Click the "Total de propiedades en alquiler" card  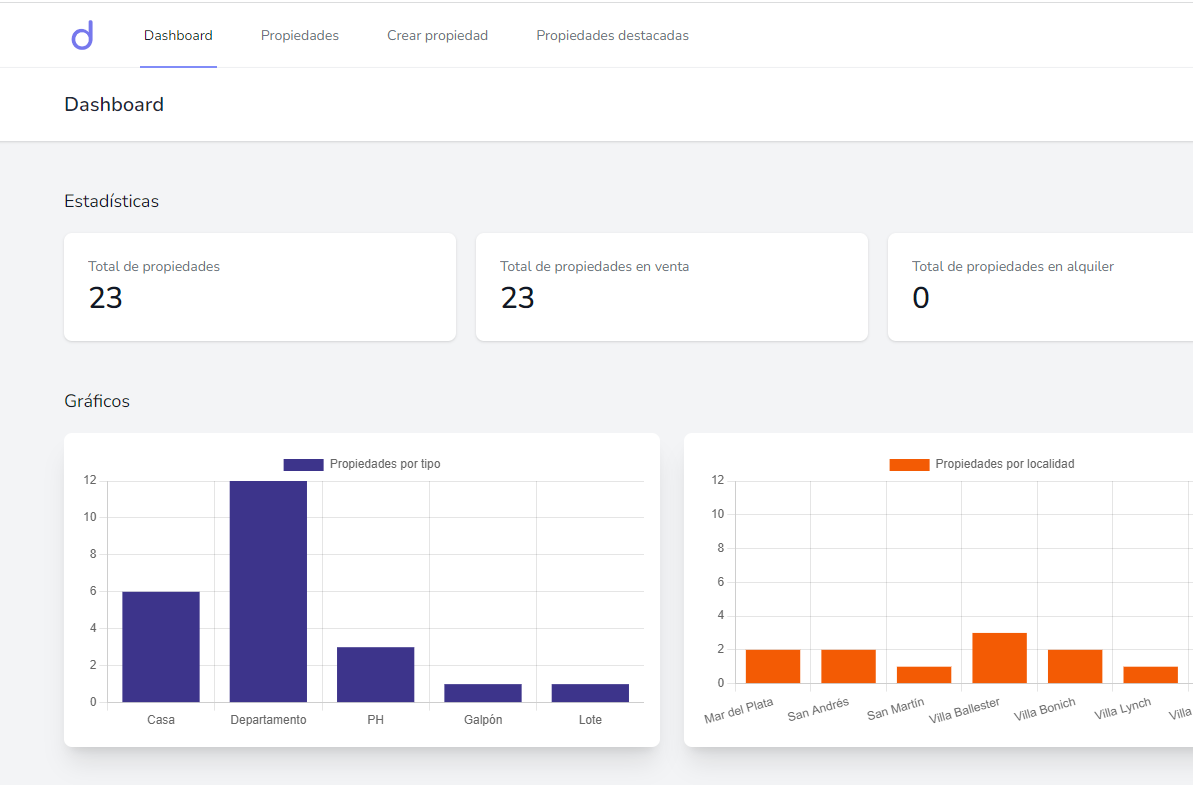tap(1040, 287)
